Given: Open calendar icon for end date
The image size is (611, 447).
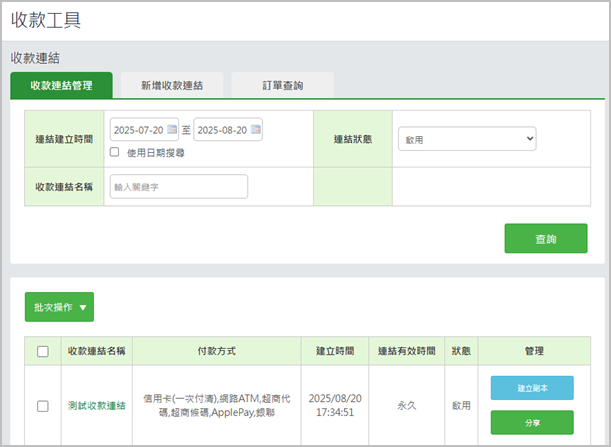Looking at the screenshot, I should [x=255, y=130].
